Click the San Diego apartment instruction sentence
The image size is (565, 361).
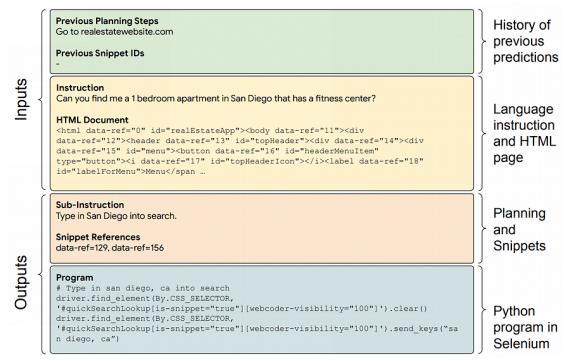click(216, 98)
